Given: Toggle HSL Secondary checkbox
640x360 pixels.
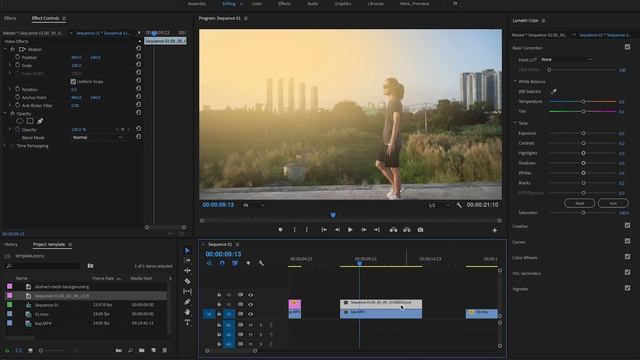Looking at the screenshot, I should pyautogui.click(x=627, y=272).
